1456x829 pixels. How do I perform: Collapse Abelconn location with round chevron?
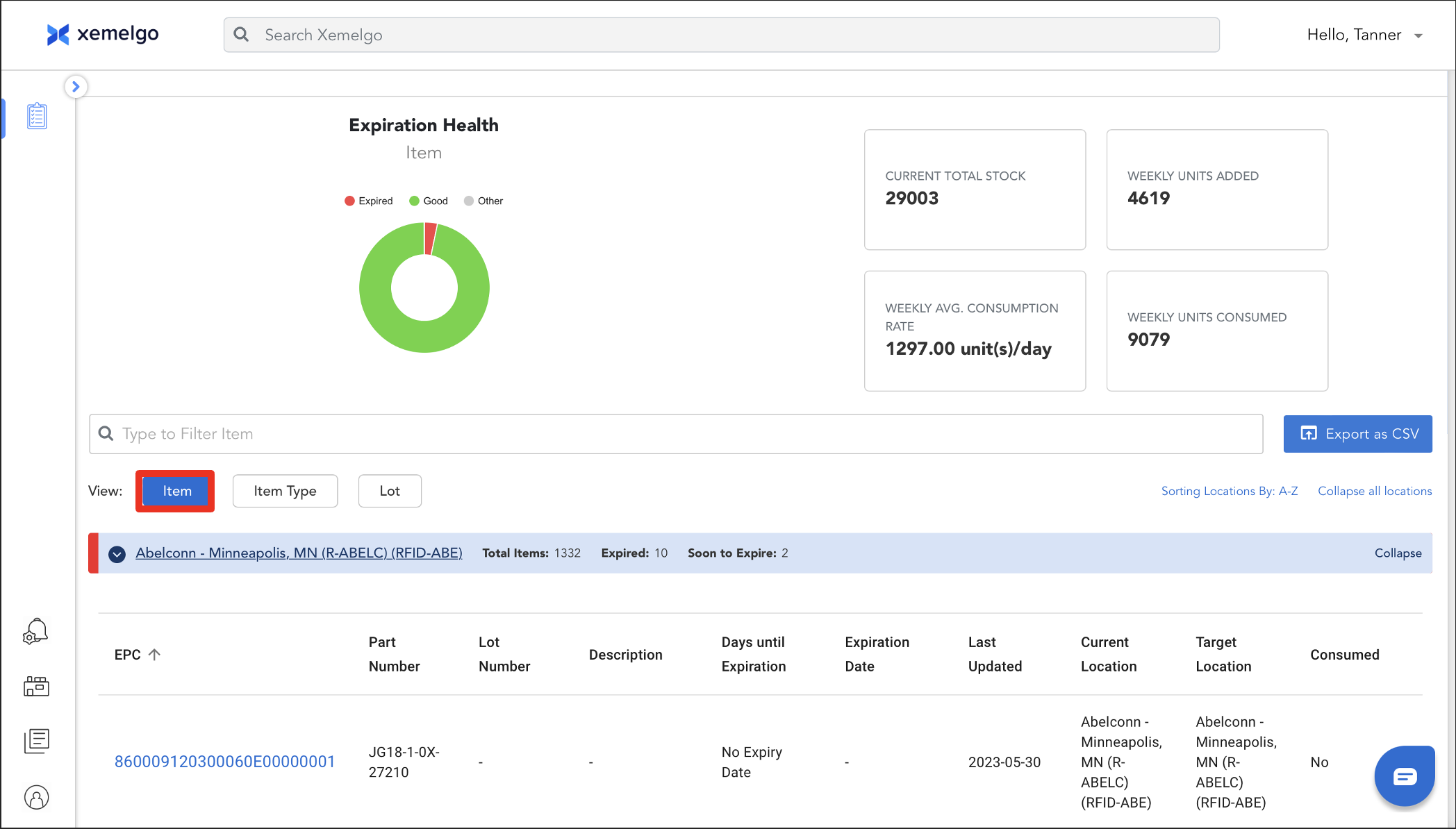click(x=117, y=554)
